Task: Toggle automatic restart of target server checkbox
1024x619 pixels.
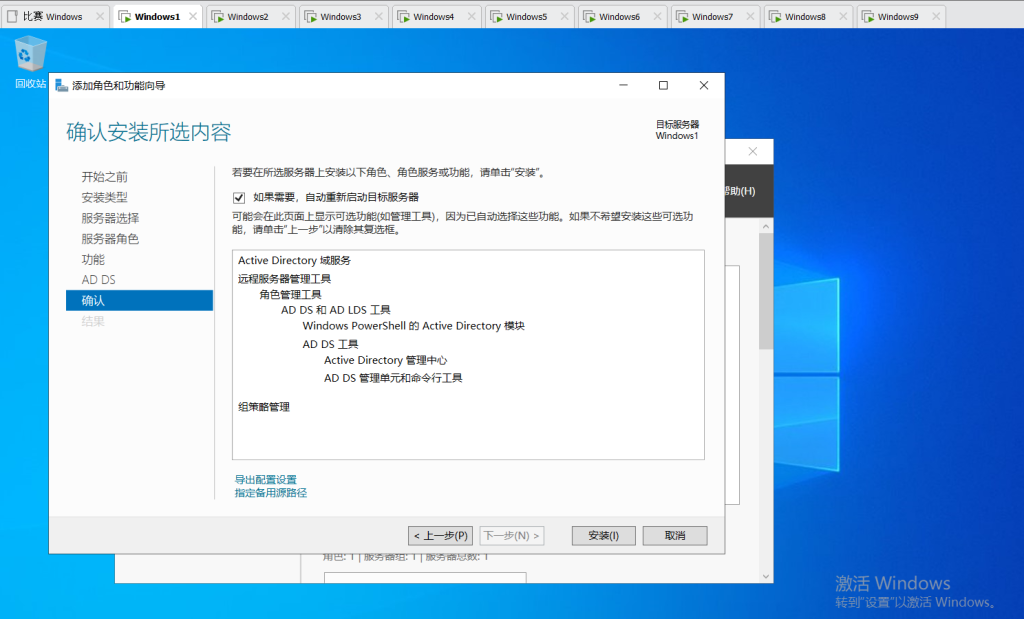Action: [239, 197]
